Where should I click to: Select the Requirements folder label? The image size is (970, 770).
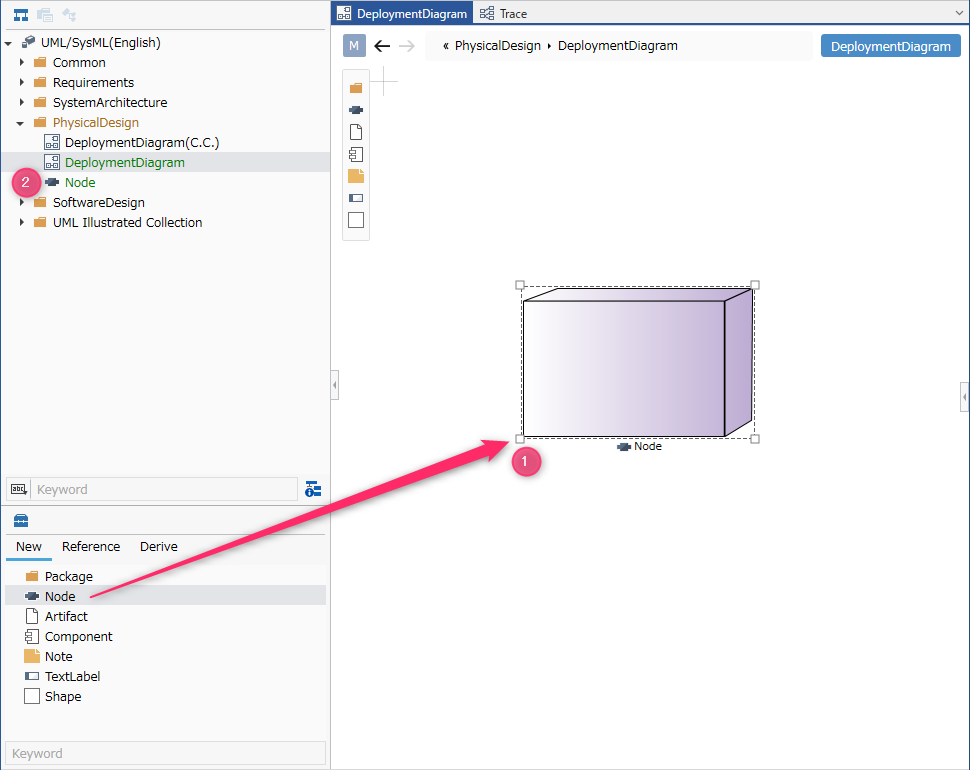click(93, 82)
